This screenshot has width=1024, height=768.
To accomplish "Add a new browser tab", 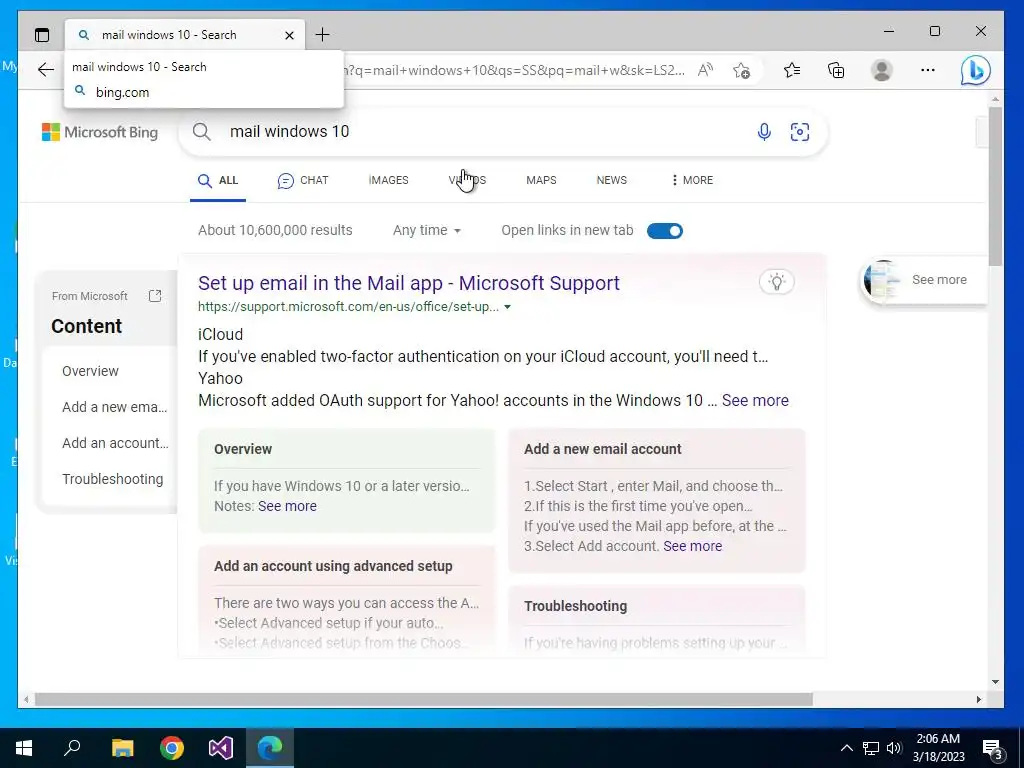I will coord(323,35).
